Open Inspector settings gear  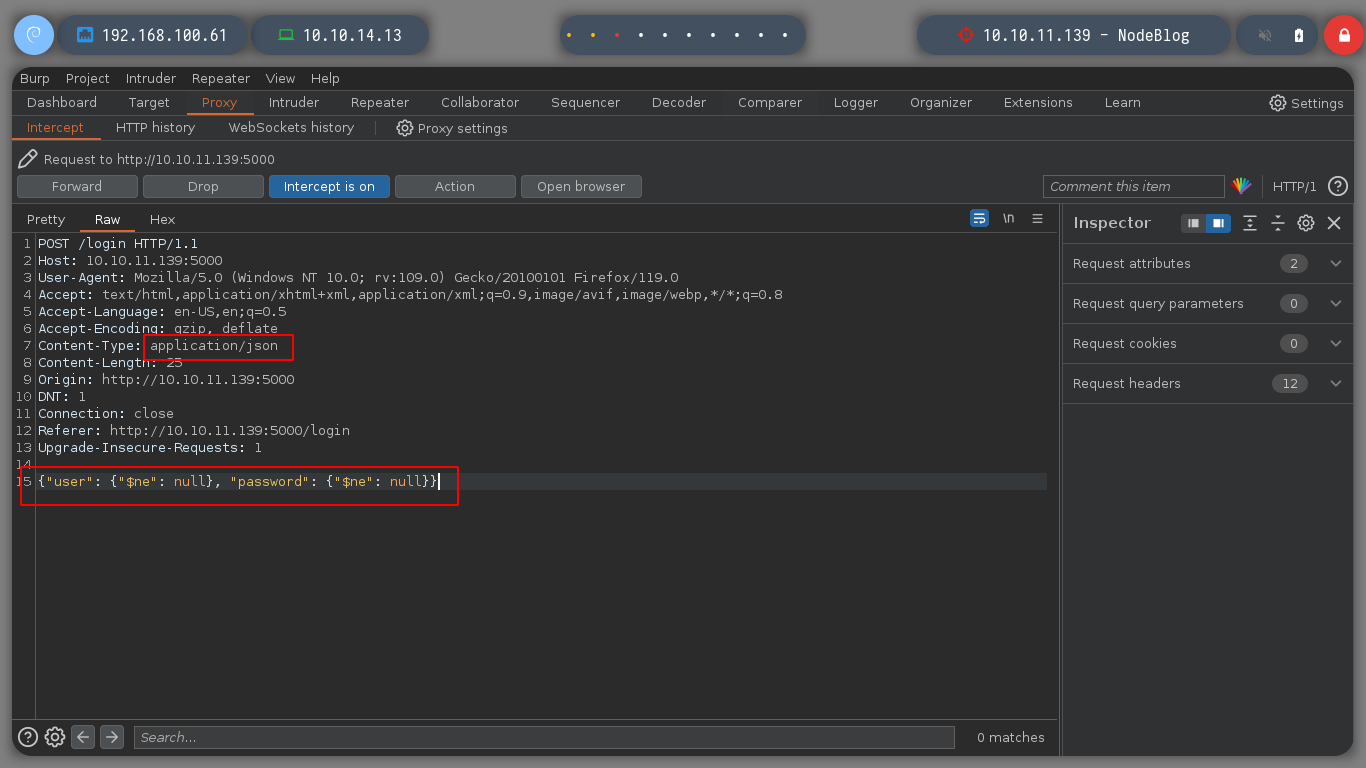(x=1306, y=223)
